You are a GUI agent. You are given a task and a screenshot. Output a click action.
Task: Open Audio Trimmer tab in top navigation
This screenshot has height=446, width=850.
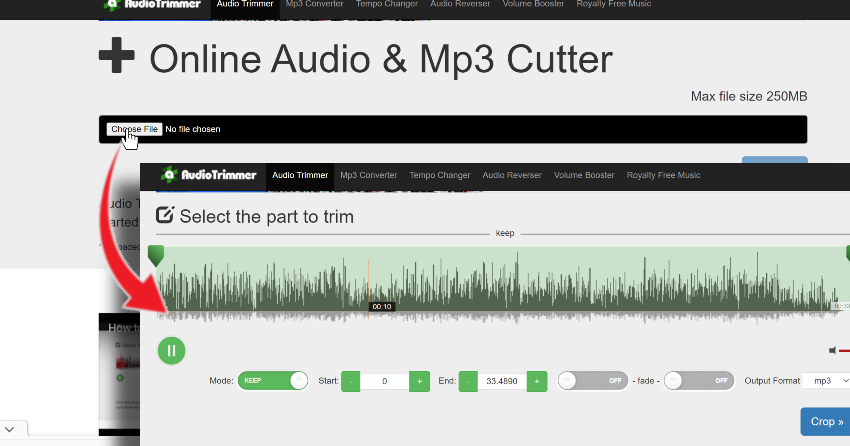(245, 4)
